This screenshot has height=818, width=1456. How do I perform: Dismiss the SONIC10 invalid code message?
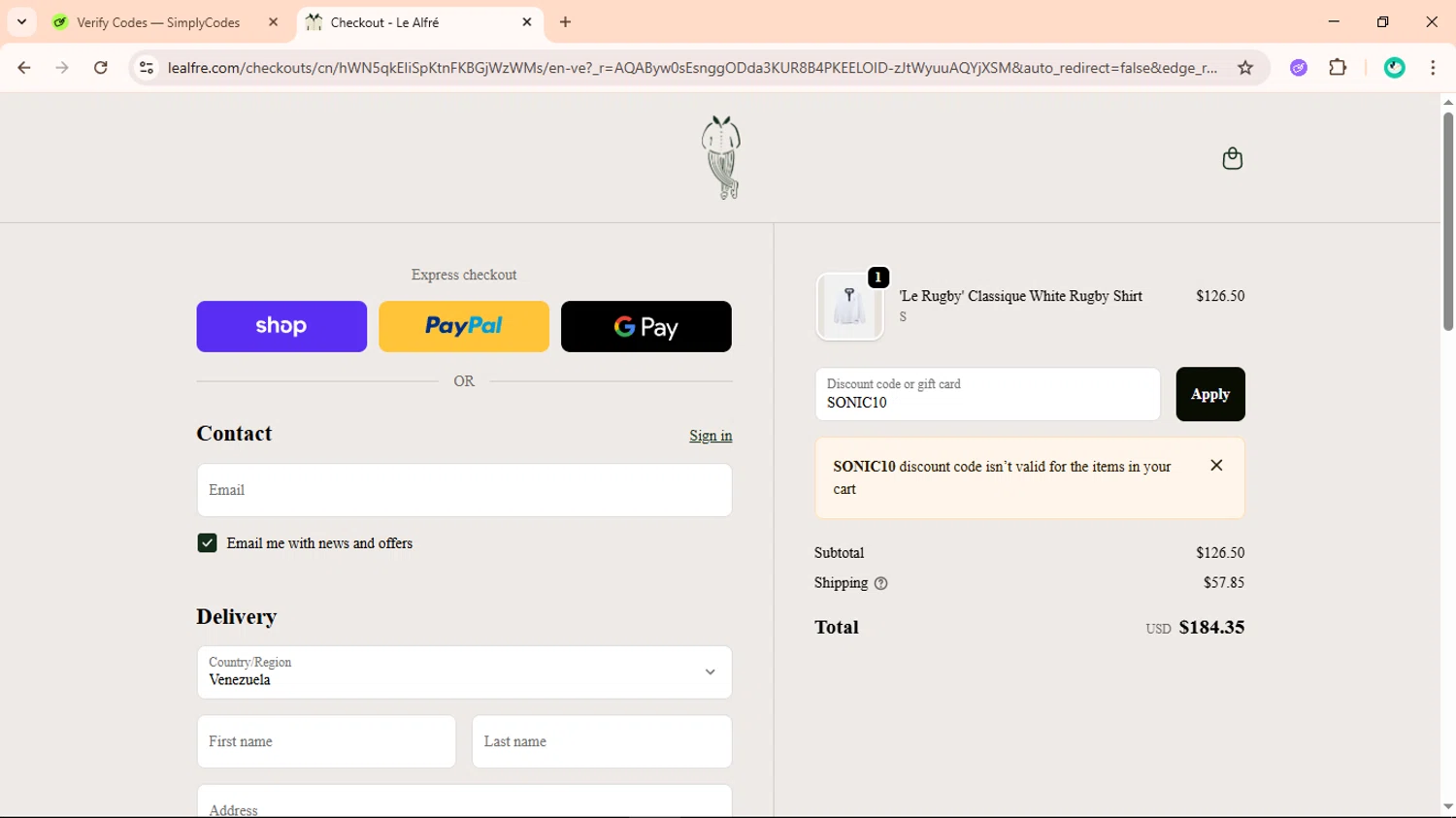pos(1216,466)
